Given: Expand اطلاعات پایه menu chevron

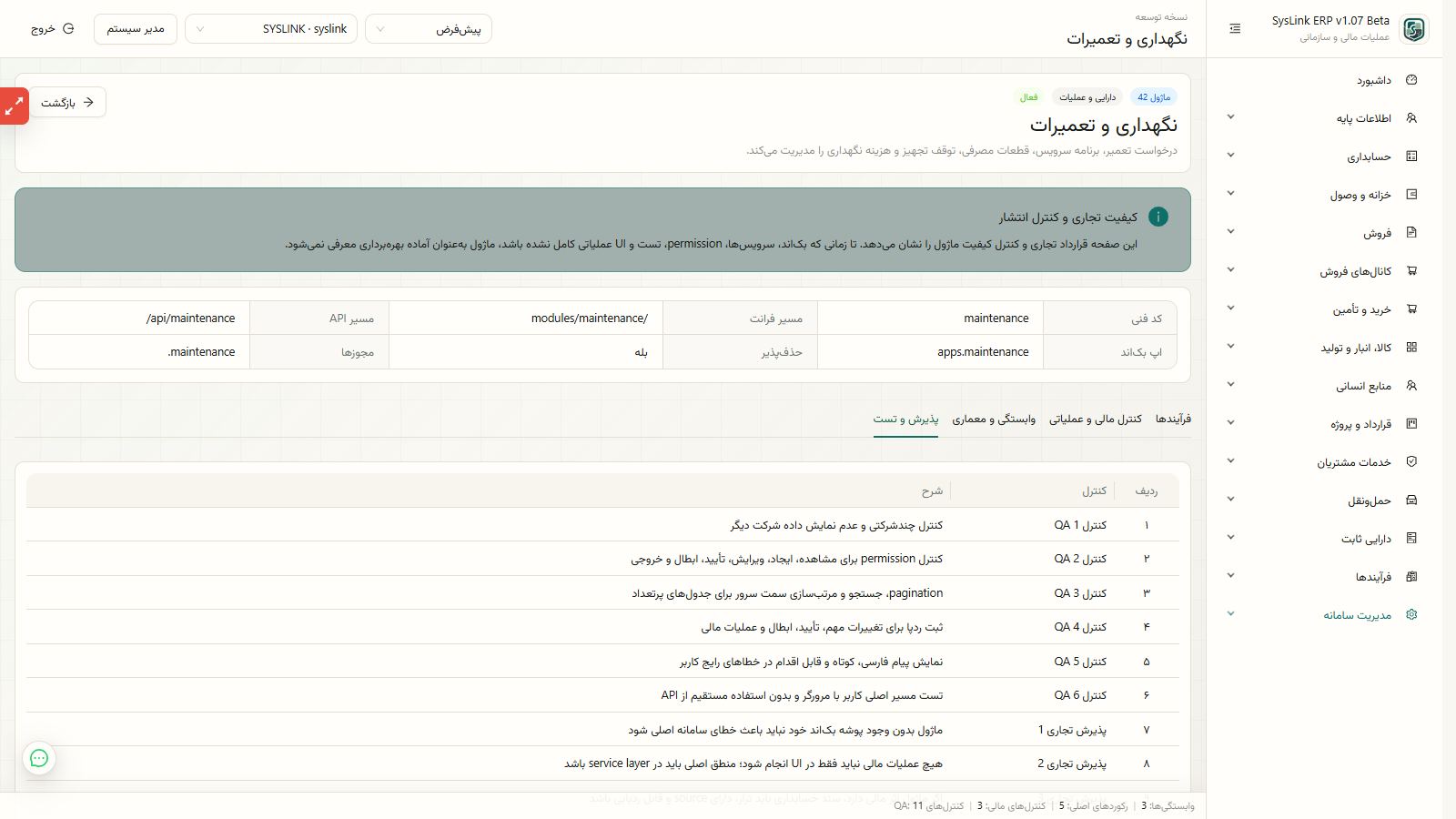Looking at the screenshot, I should click(1230, 117).
